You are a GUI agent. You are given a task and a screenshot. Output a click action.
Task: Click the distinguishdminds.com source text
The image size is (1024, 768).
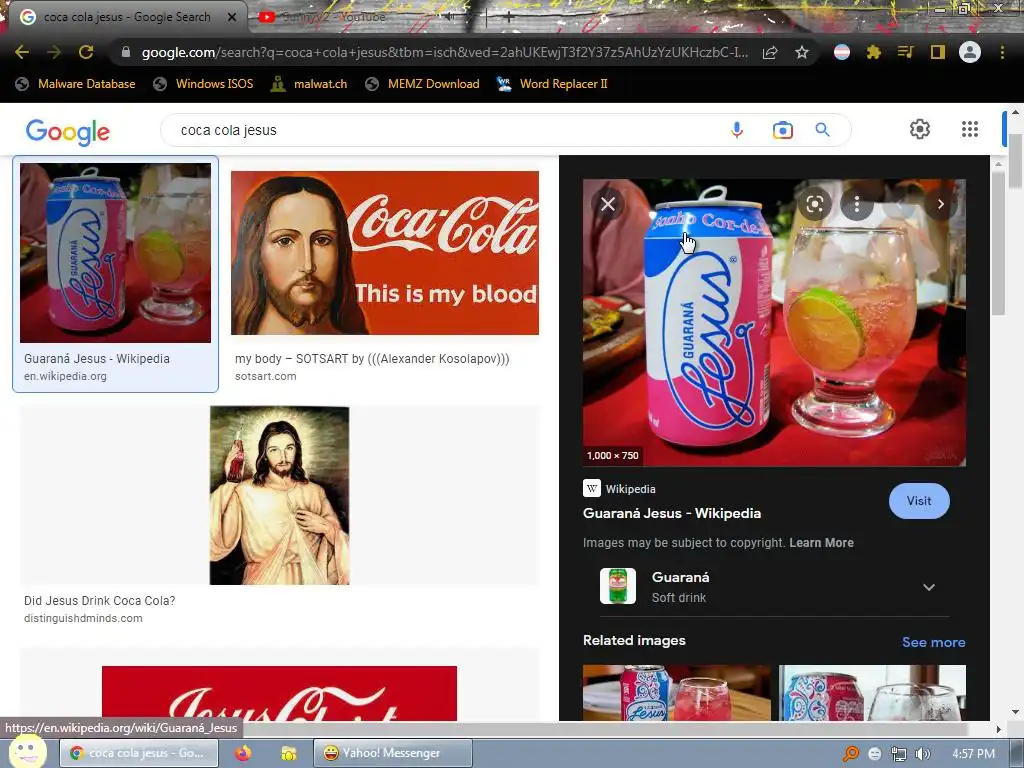83,618
